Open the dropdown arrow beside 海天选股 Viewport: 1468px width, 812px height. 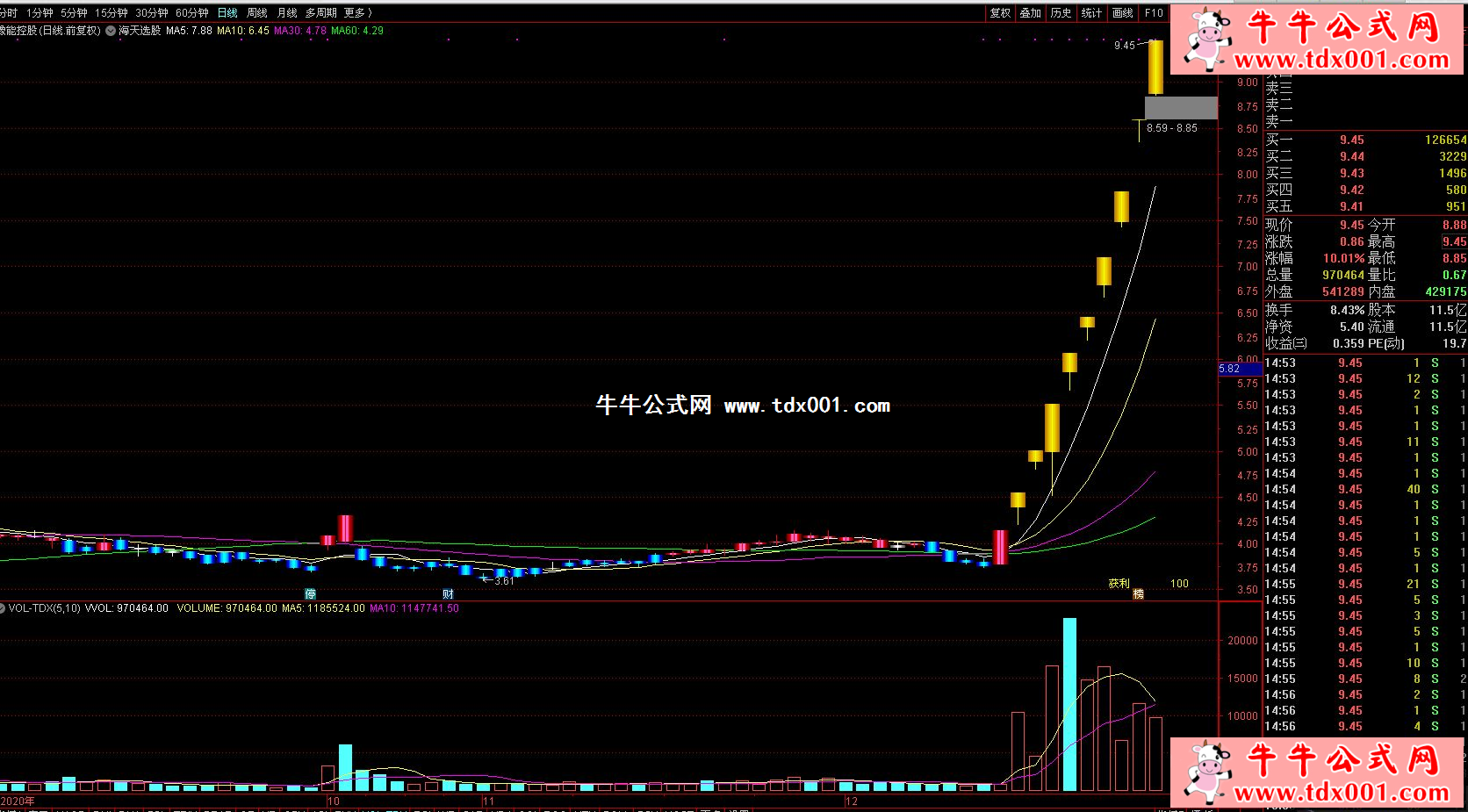111,31
